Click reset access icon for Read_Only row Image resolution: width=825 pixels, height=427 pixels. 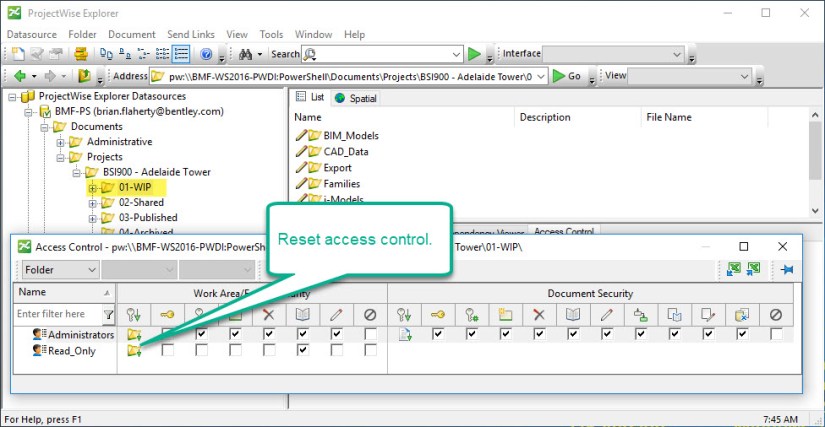[135, 351]
